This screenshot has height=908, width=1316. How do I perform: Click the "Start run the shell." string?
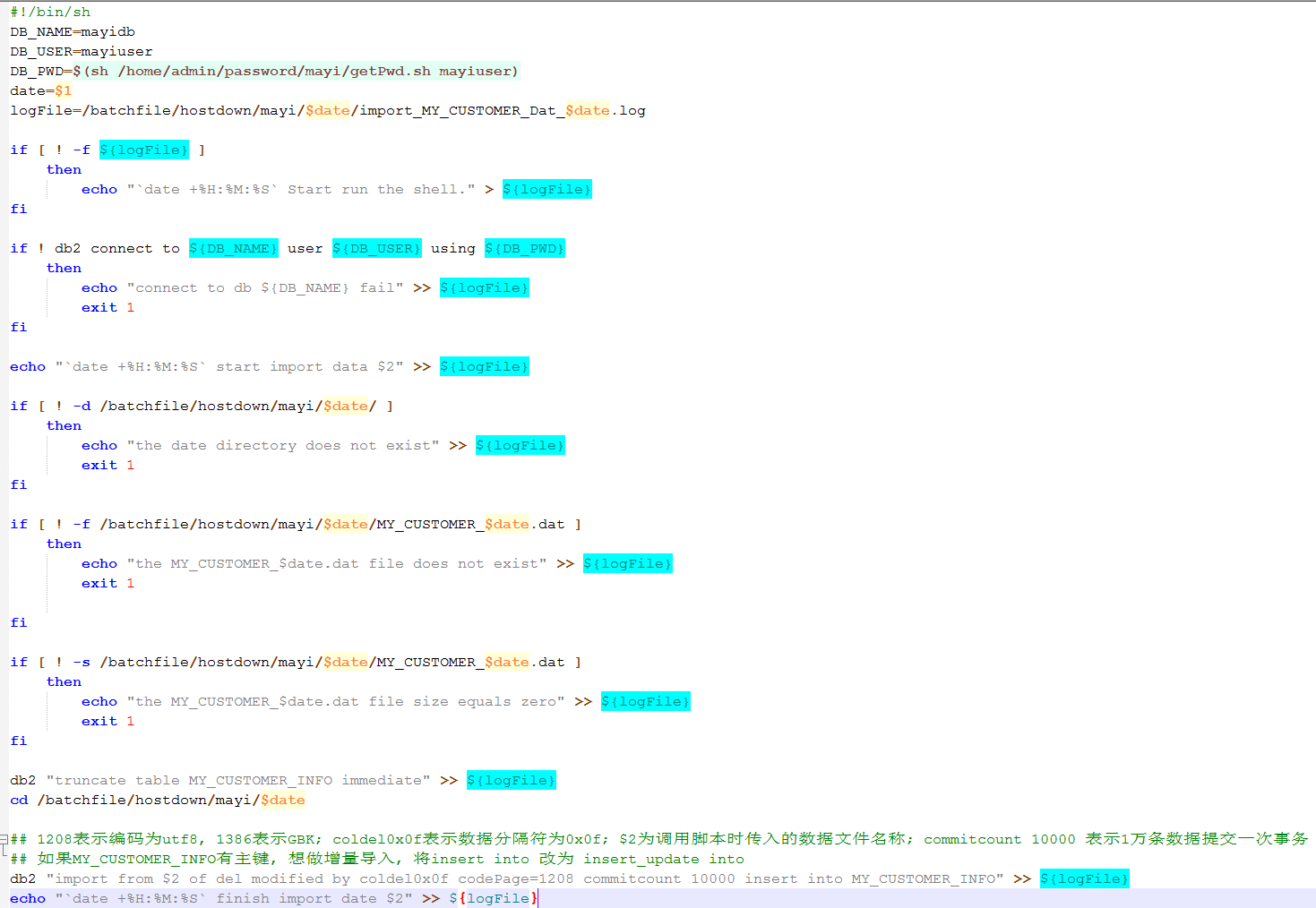tap(301, 189)
